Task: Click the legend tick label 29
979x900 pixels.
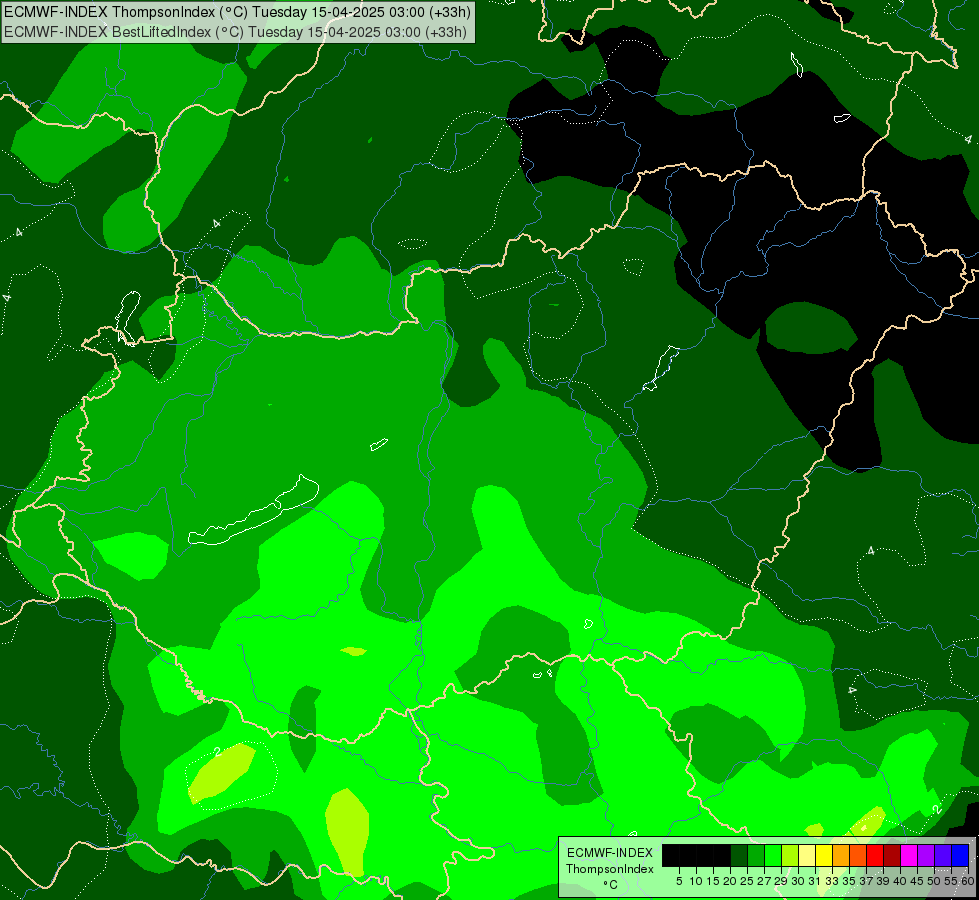Action: [781, 881]
